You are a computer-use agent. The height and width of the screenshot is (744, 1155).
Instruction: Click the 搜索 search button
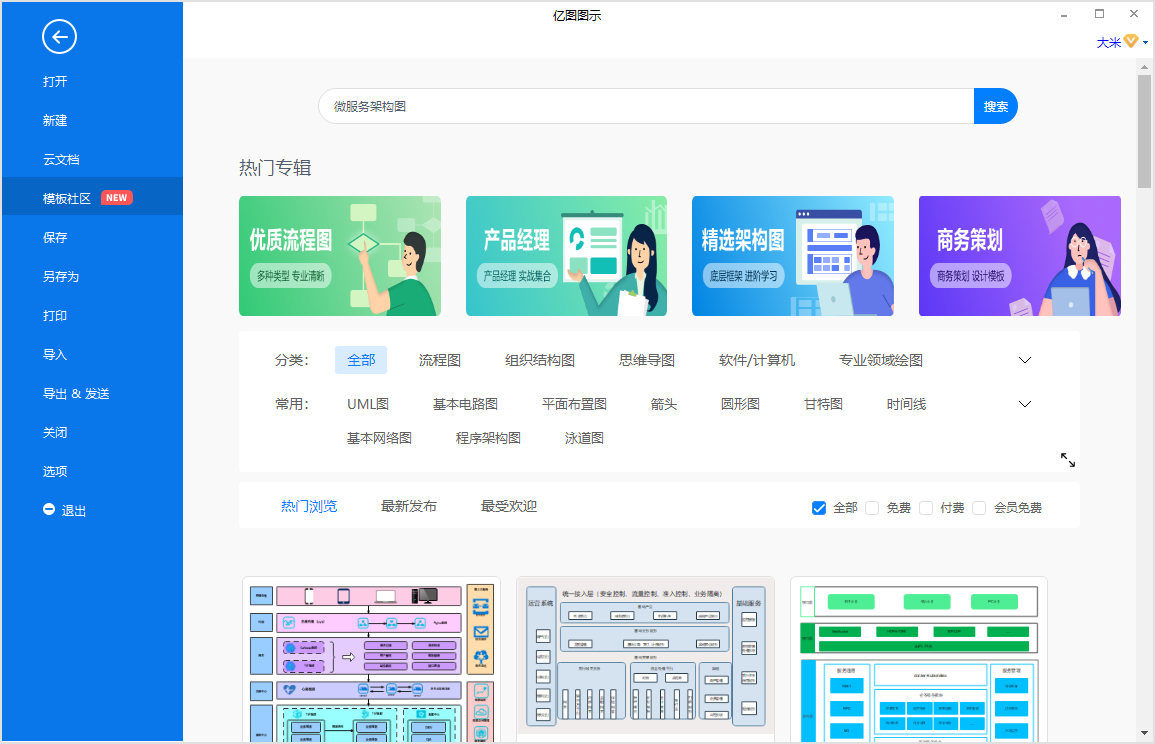(996, 106)
